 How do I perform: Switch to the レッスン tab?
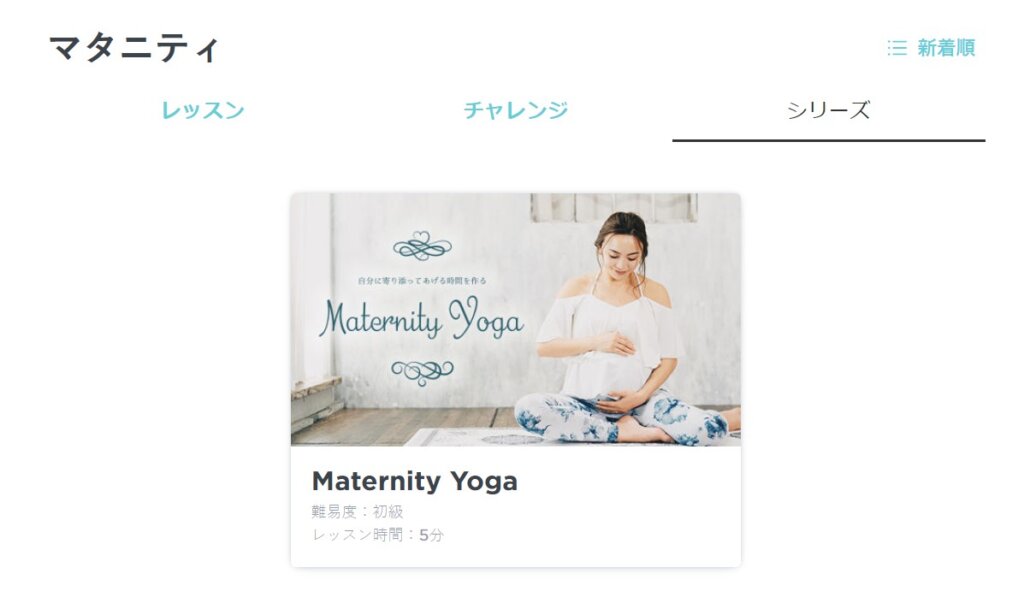pyautogui.click(x=203, y=110)
